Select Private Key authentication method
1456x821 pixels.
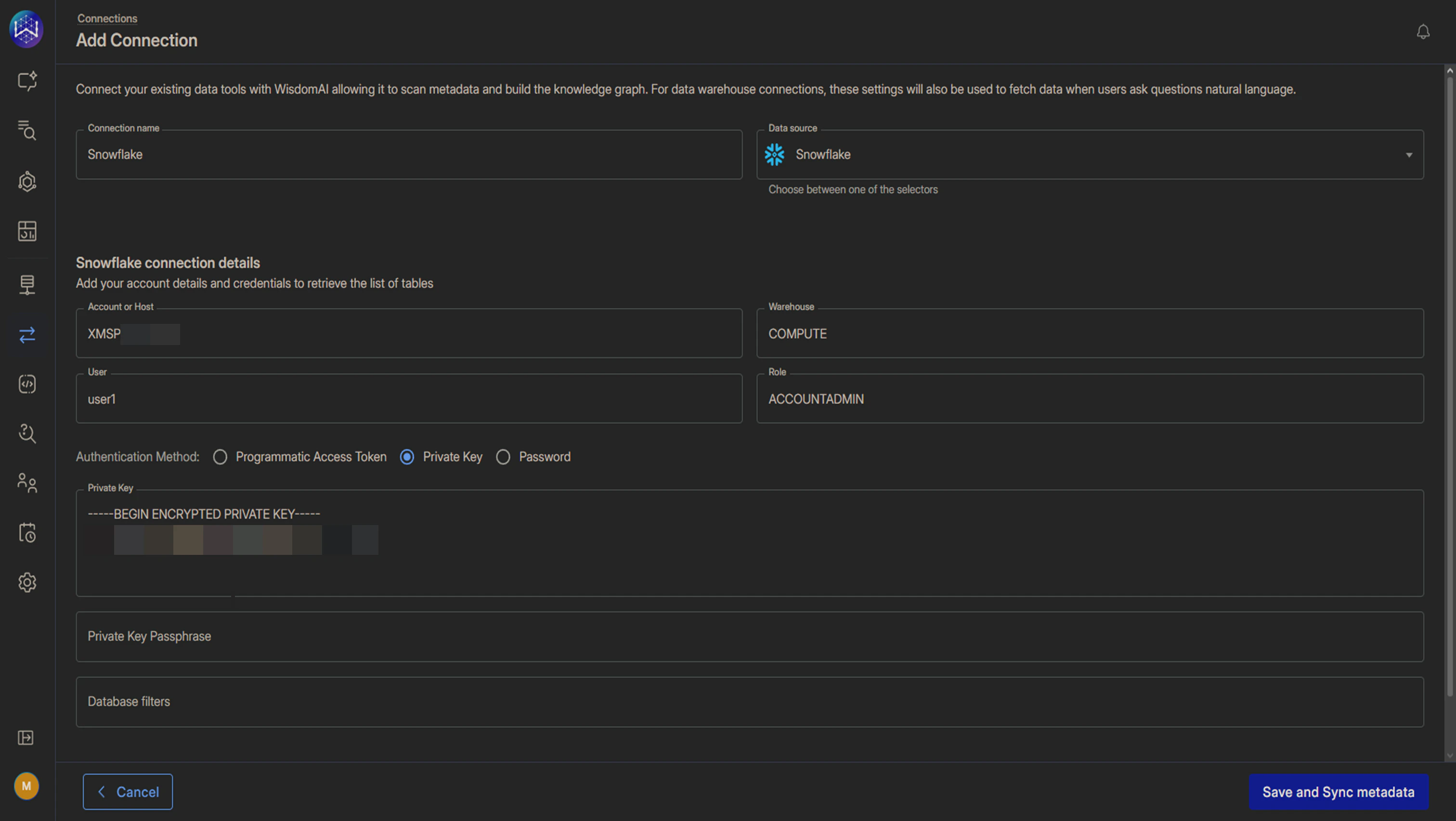407,457
